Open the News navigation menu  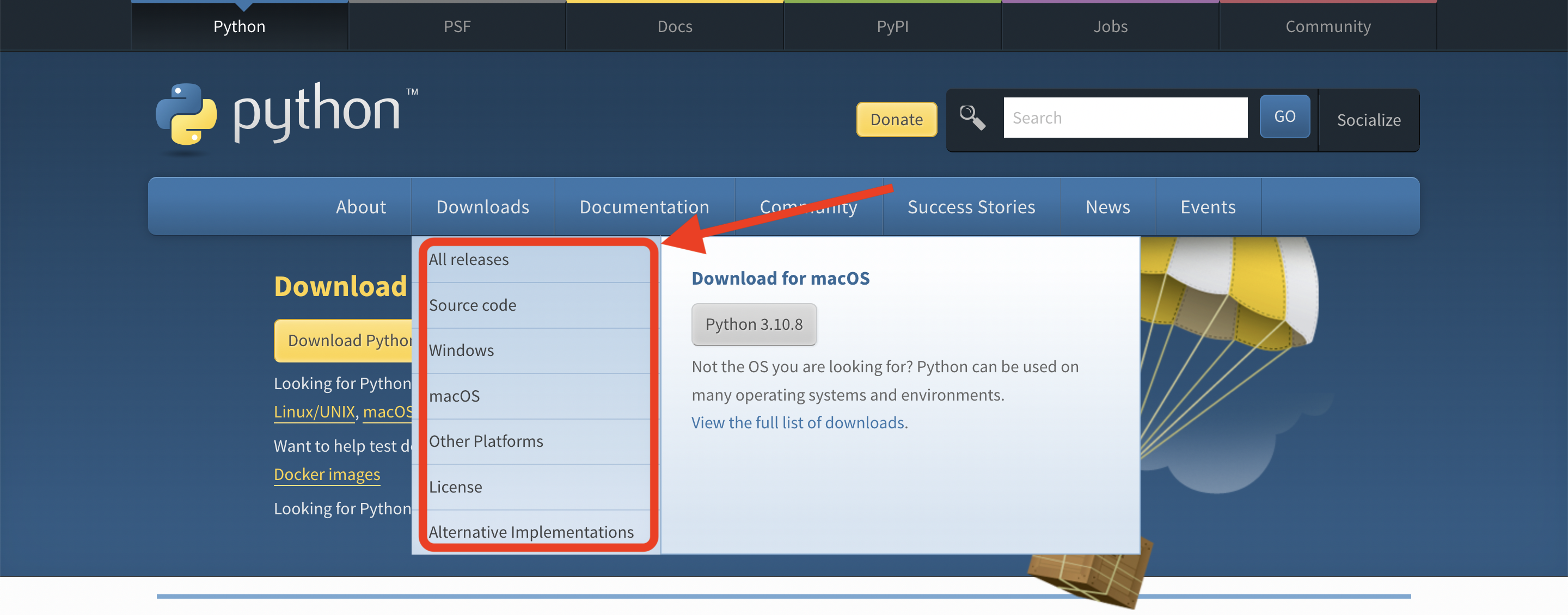(1108, 207)
